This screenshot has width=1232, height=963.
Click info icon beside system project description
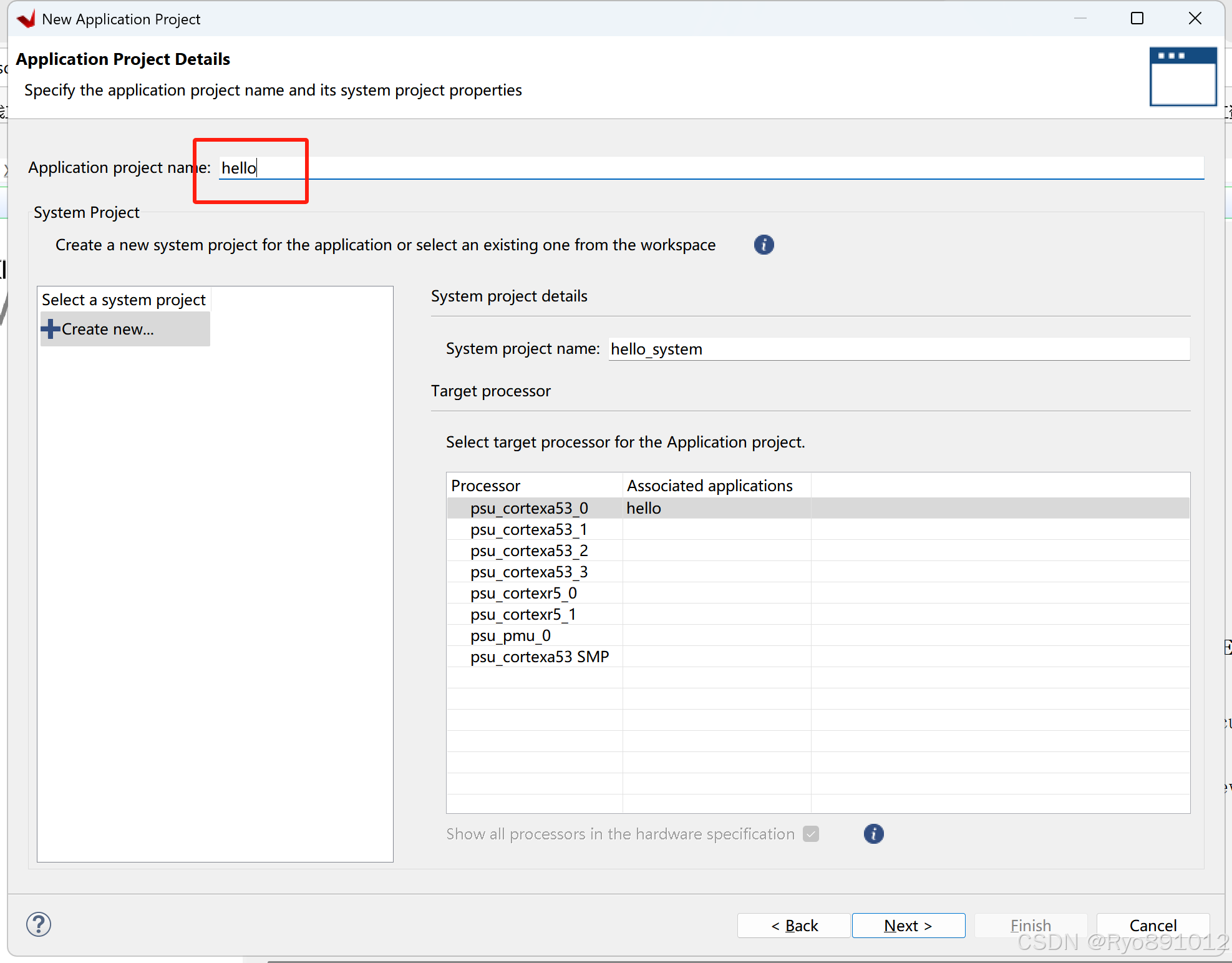(x=764, y=245)
